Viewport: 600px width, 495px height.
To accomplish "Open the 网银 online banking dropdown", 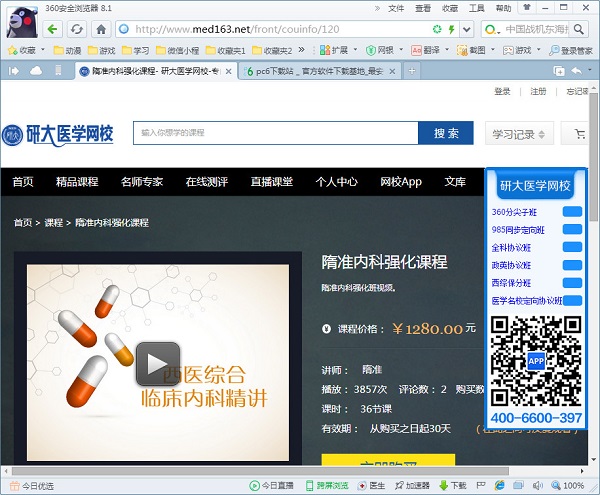I will click(384, 50).
